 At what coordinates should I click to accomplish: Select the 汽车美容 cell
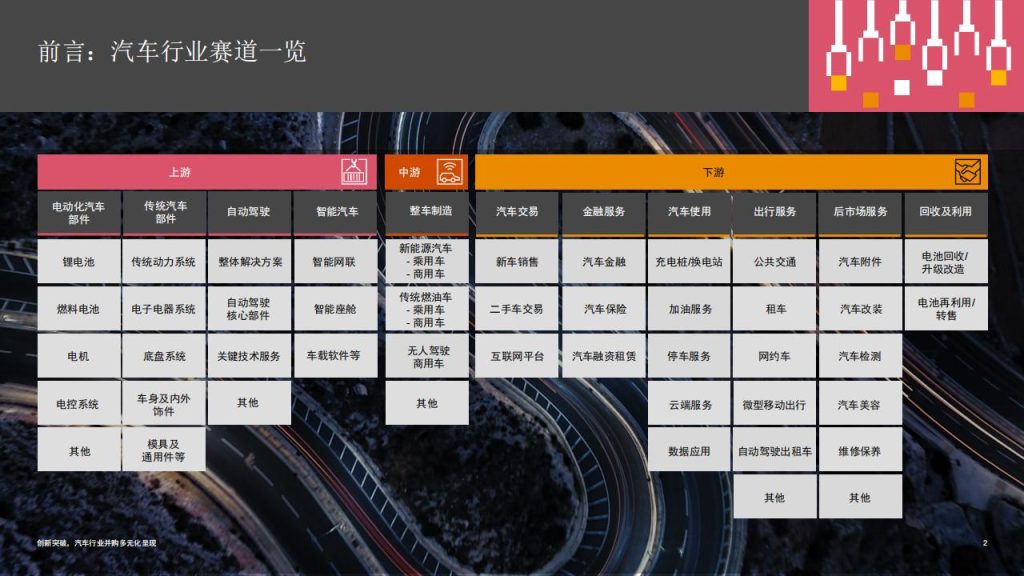(x=860, y=404)
